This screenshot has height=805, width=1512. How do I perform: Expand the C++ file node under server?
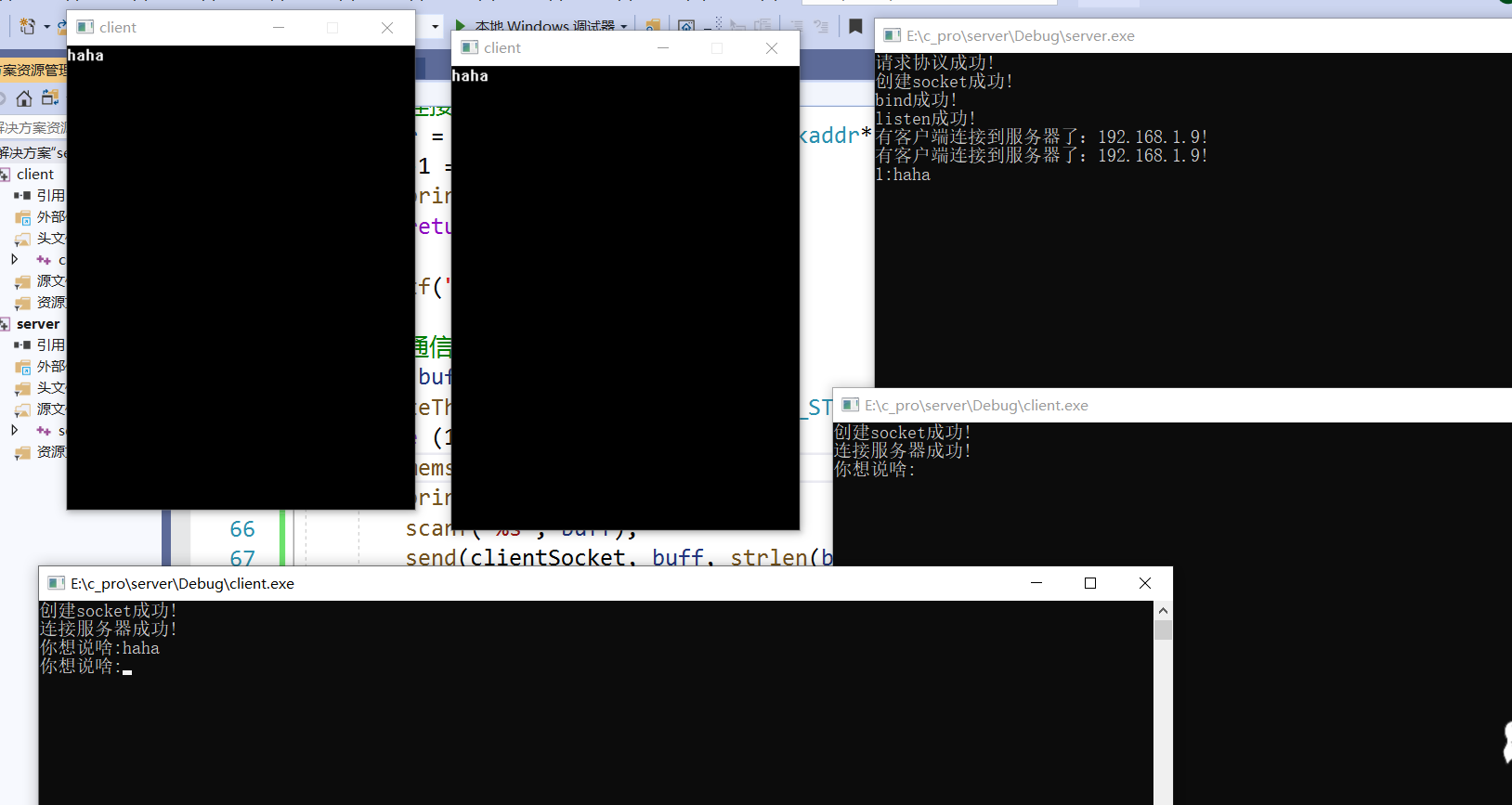(14, 430)
